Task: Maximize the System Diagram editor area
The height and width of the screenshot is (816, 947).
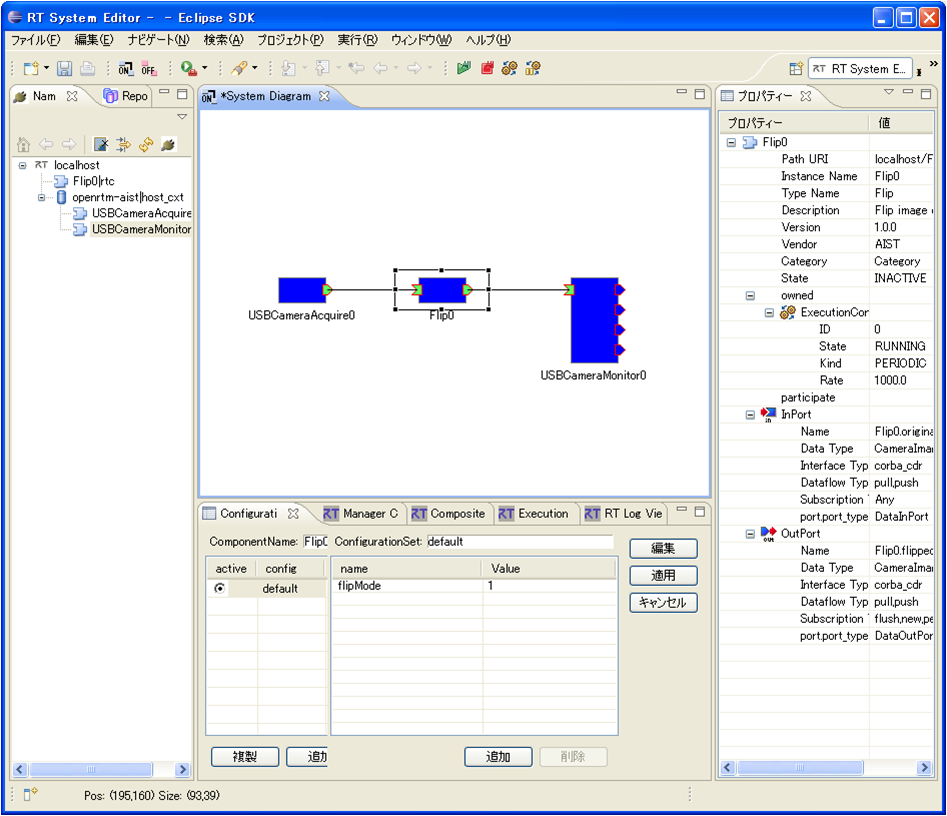Action: (700, 94)
